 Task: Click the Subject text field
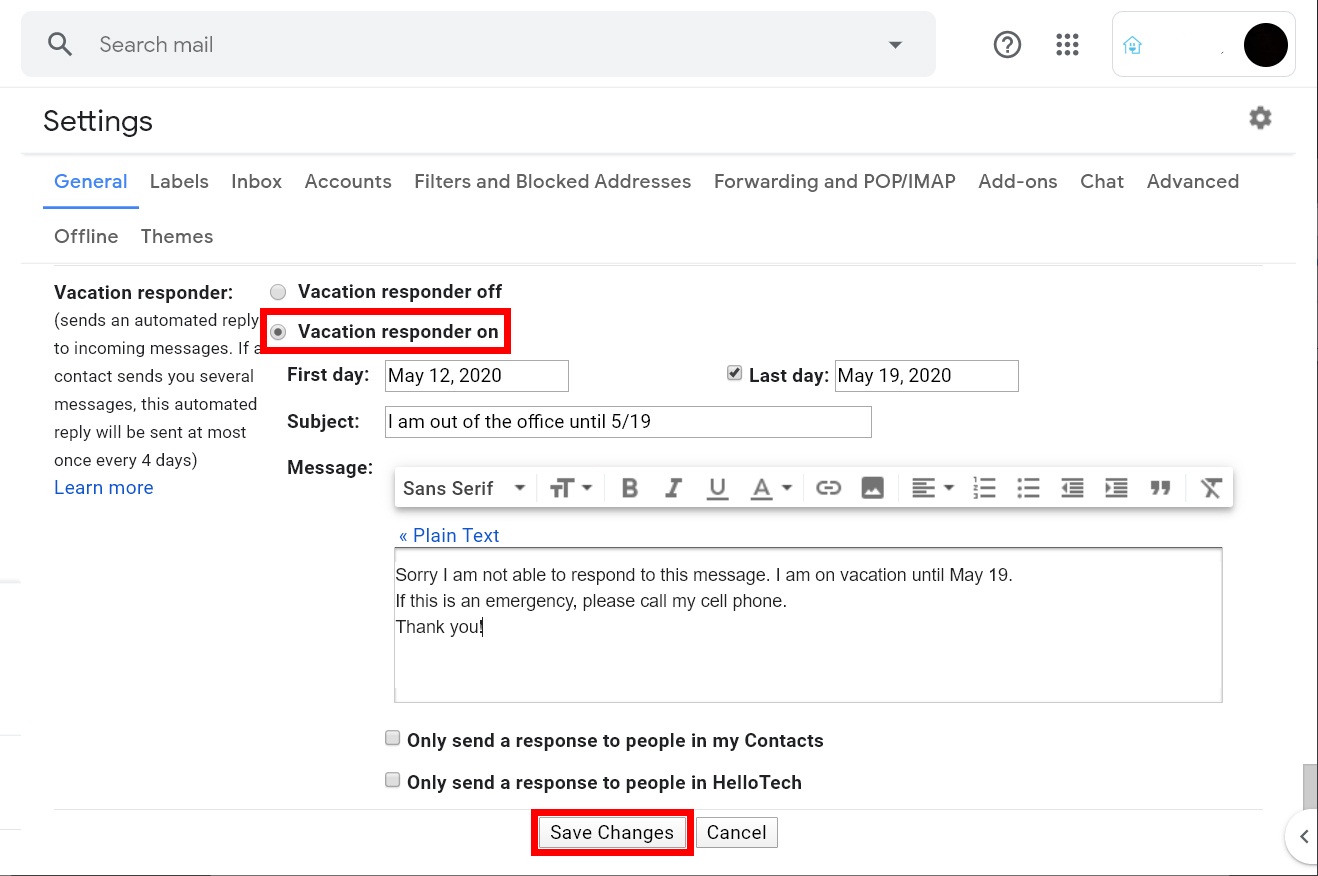(628, 422)
